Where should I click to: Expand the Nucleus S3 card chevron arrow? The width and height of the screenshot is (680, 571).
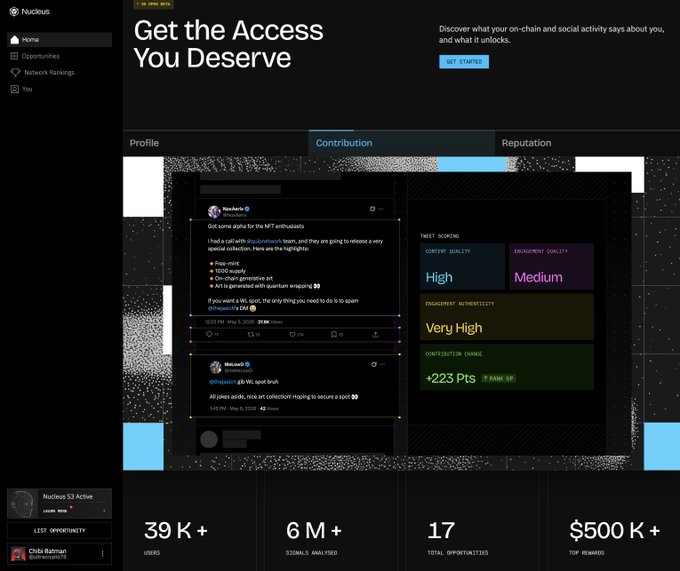point(104,511)
